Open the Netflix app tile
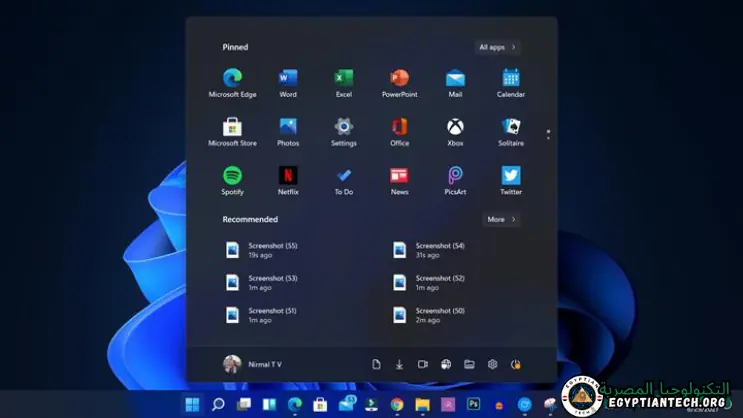 [x=288, y=176]
